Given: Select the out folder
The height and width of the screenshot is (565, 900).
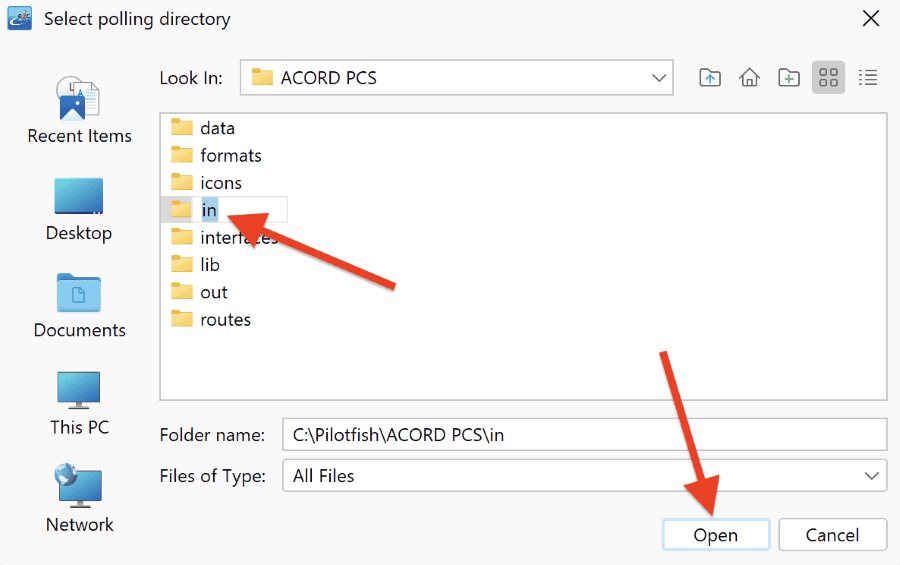Looking at the screenshot, I should coord(199,292).
